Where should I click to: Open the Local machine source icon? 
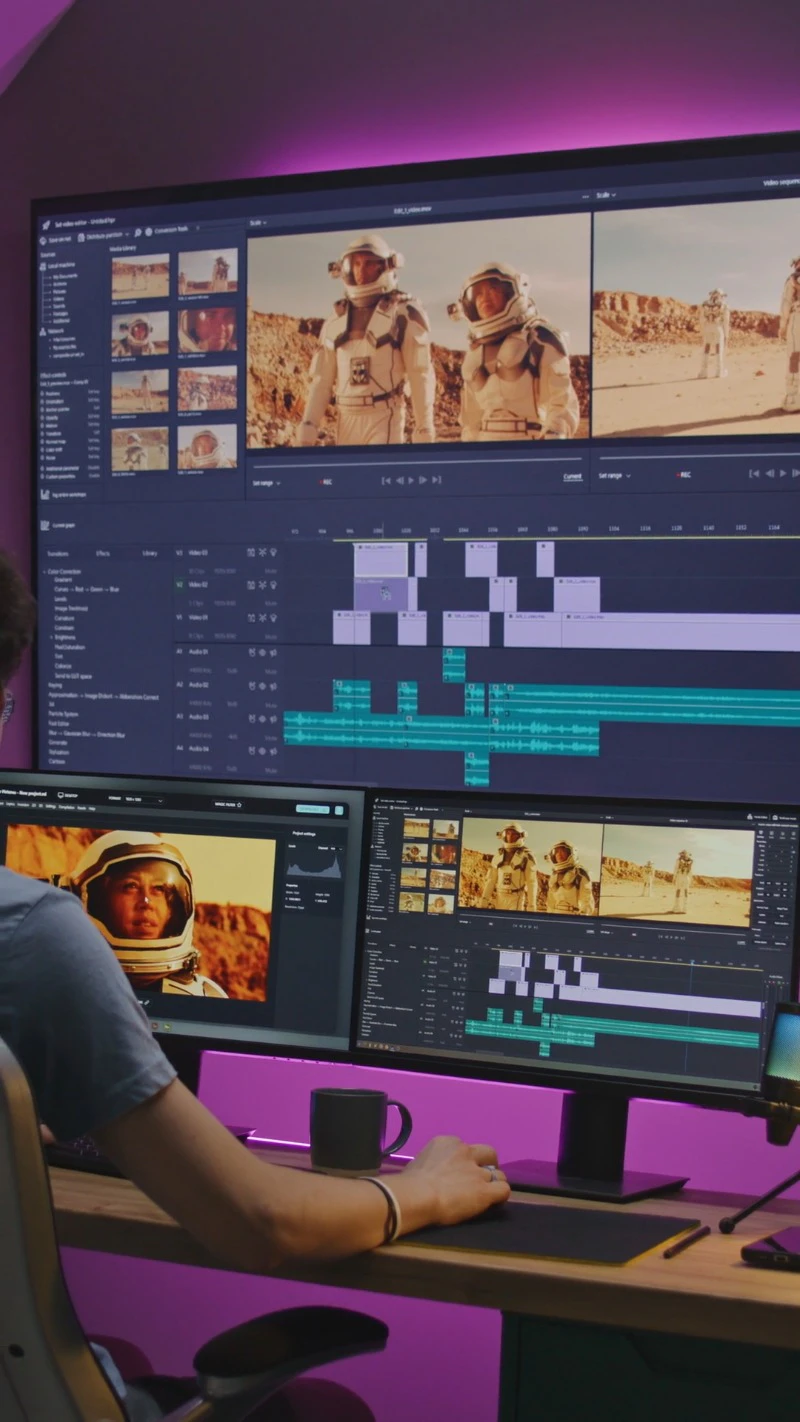click(x=43, y=267)
